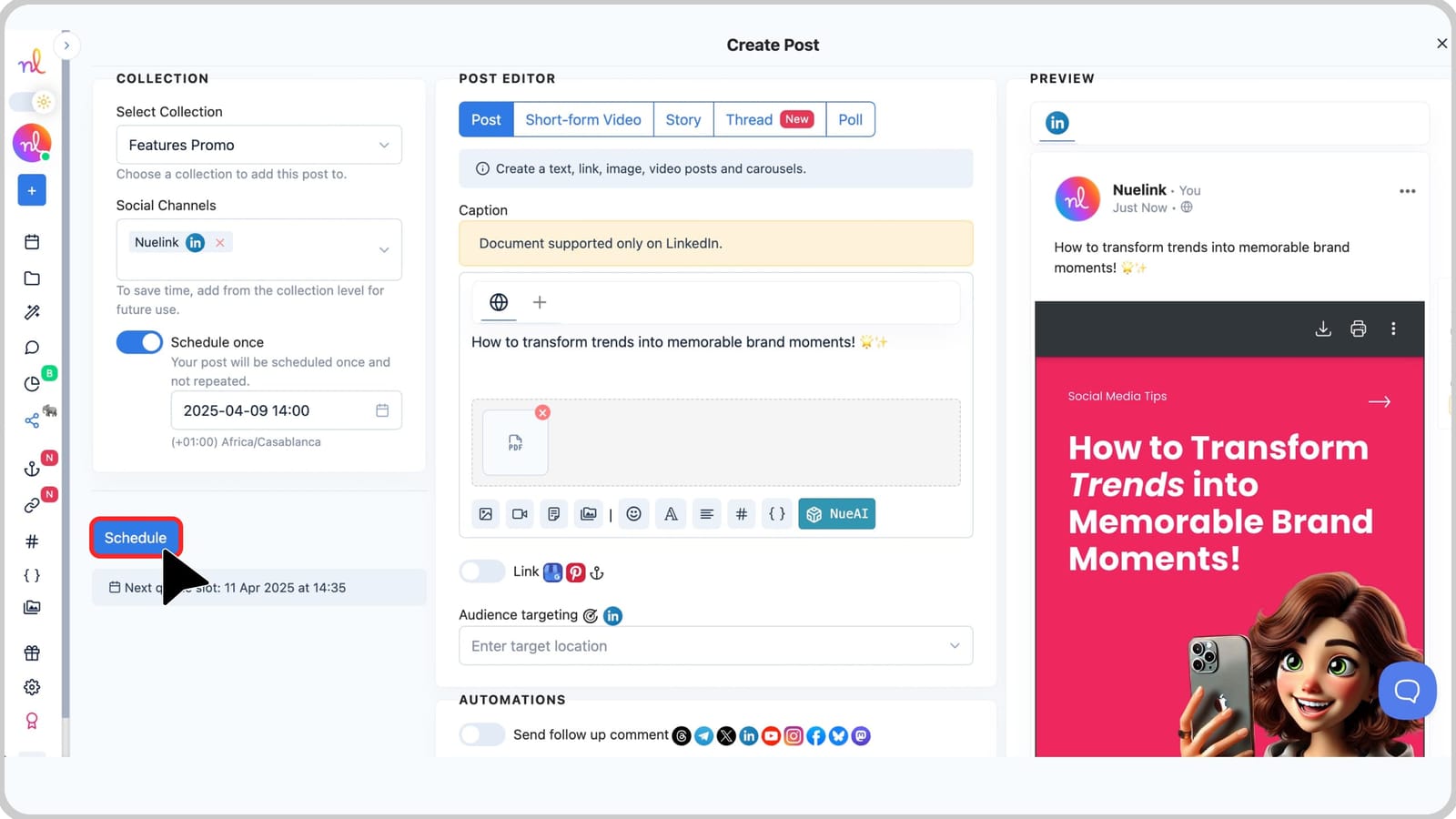Click the caption text area
1456x819 pixels.
point(715,359)
